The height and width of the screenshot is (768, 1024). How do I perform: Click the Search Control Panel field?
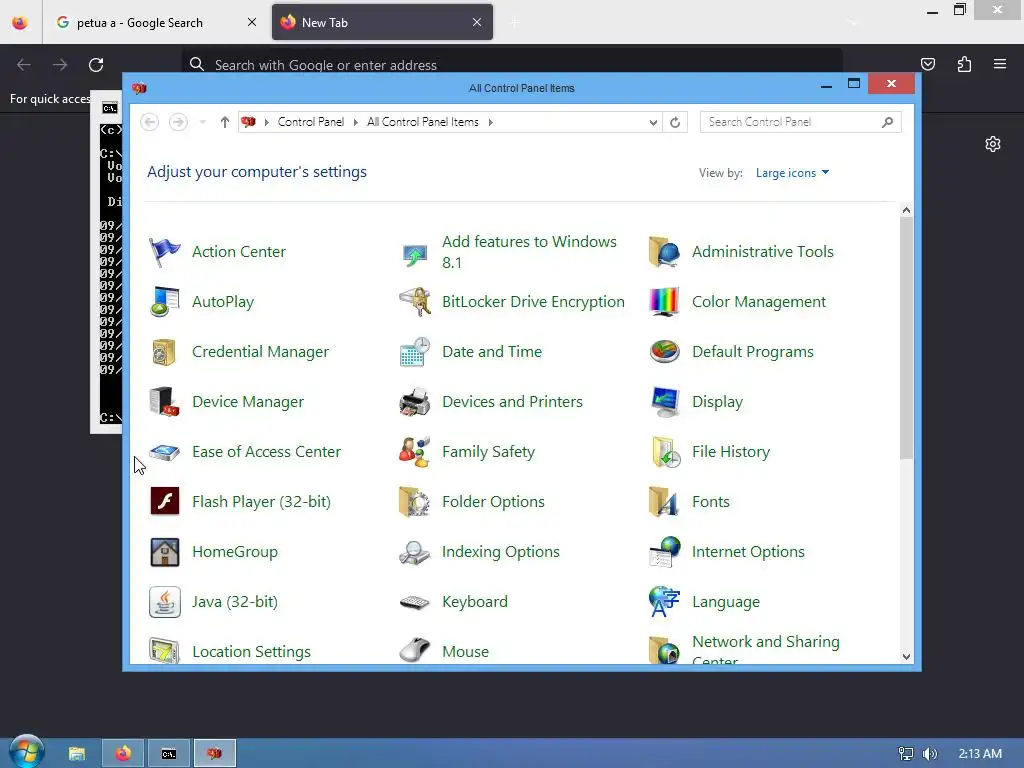pyautogui.click(x=800, y=122)
